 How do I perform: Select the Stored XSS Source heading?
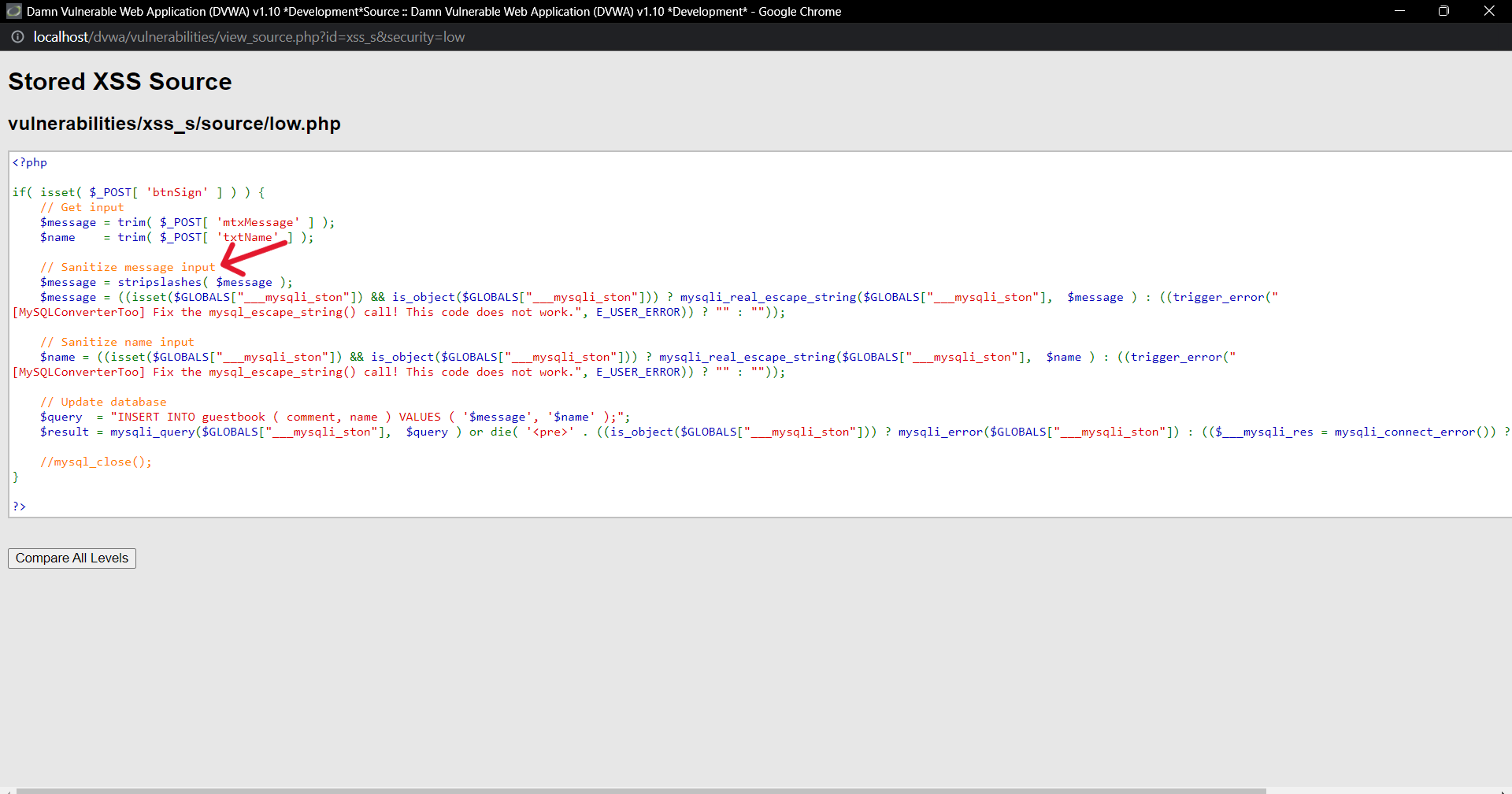[119, 81]
